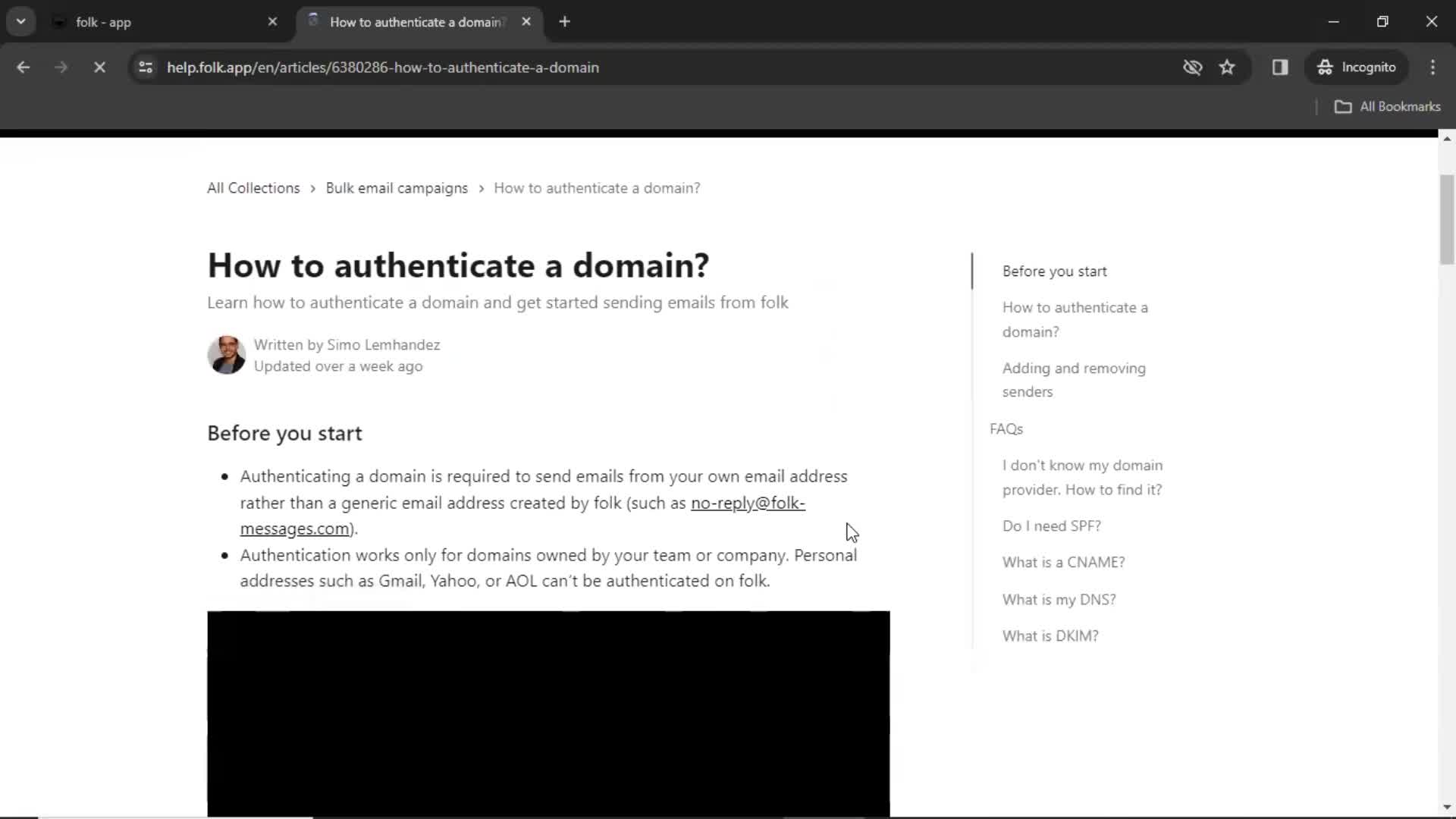The width and height of the screenshot is (1456, 819).
Task: Click the scrollbar down arrow
Action: click(1447, 807)
